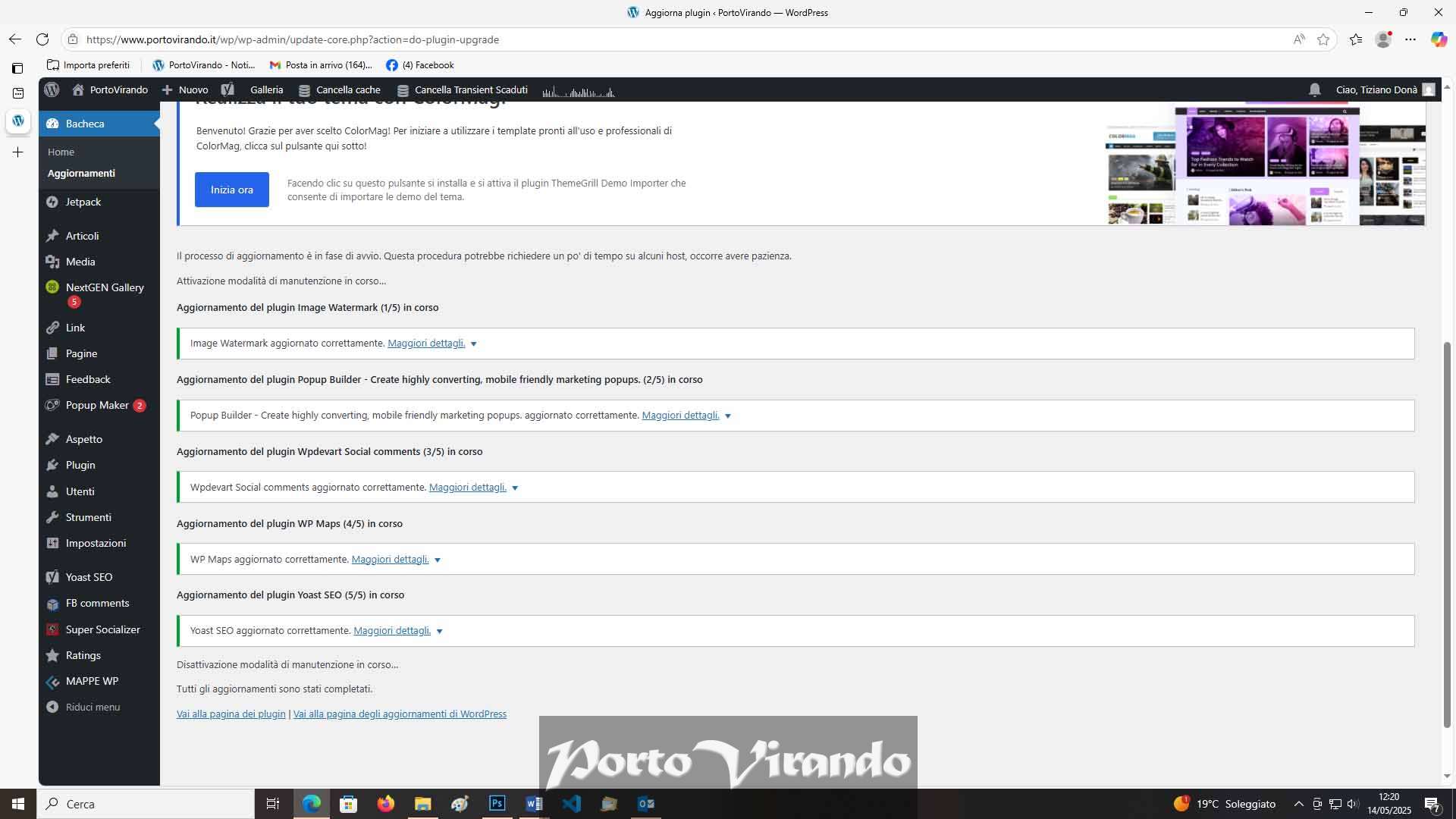This screenshot has height=819, width=1456.
Task: Go back with the browser back arrow
Action: pos(15,39)
